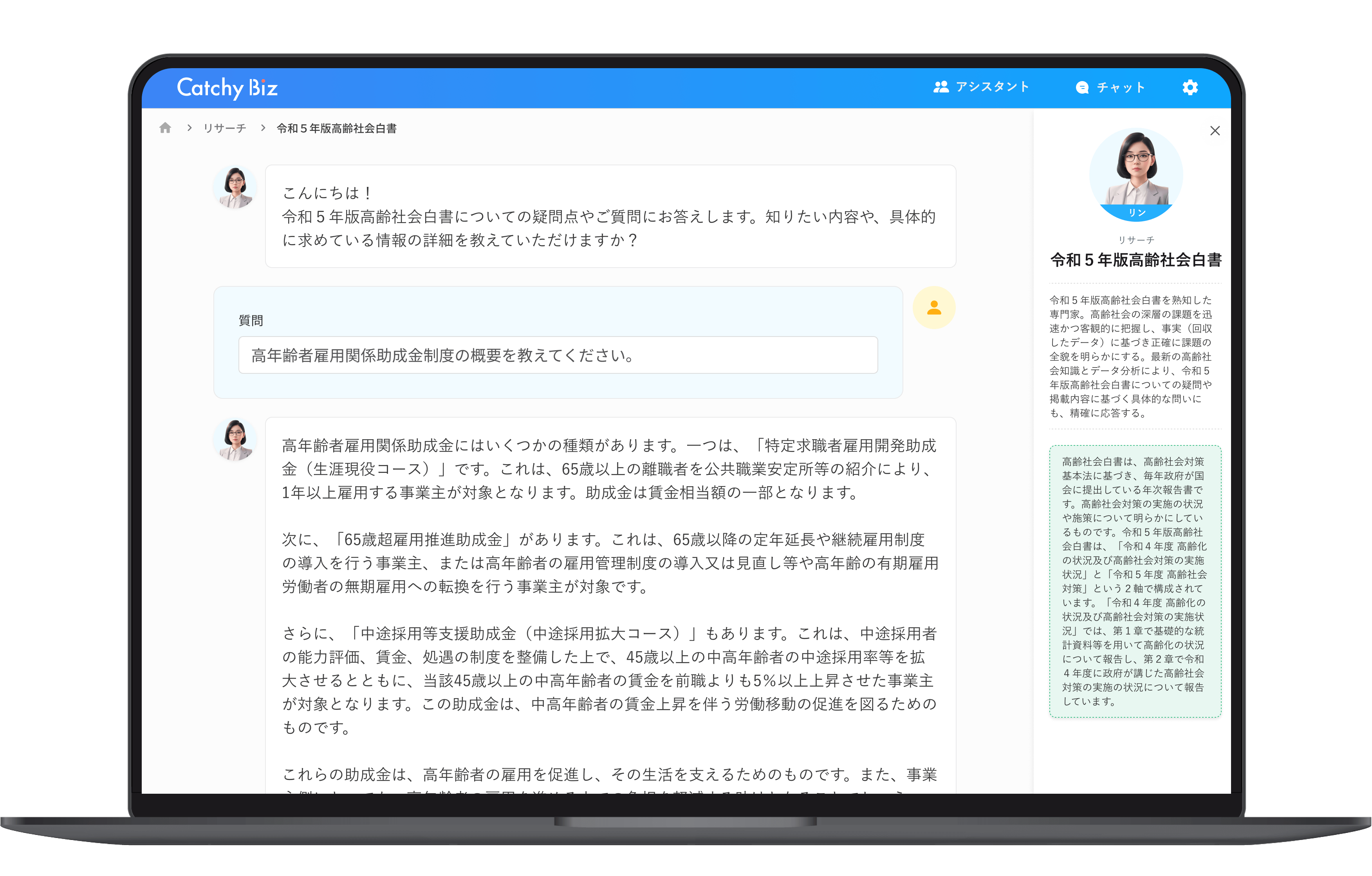The height and width of the screenshot is (876, 1372).
Task: Click the large リン profile picture
Action: click(1136, 171)
